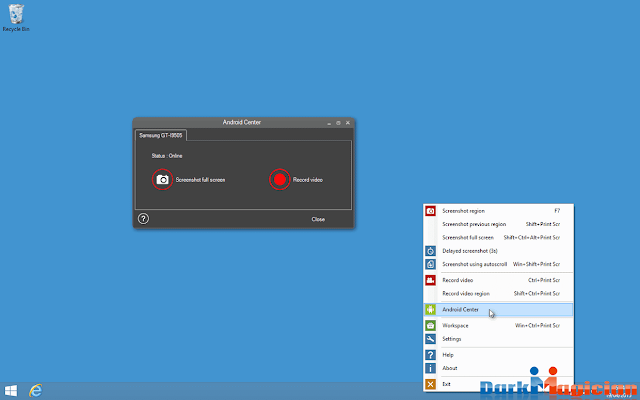The height and width of the screenshot is (400, 640).
Task: Choose Screenshot region from the menu
Action: [x=498, y=211]
